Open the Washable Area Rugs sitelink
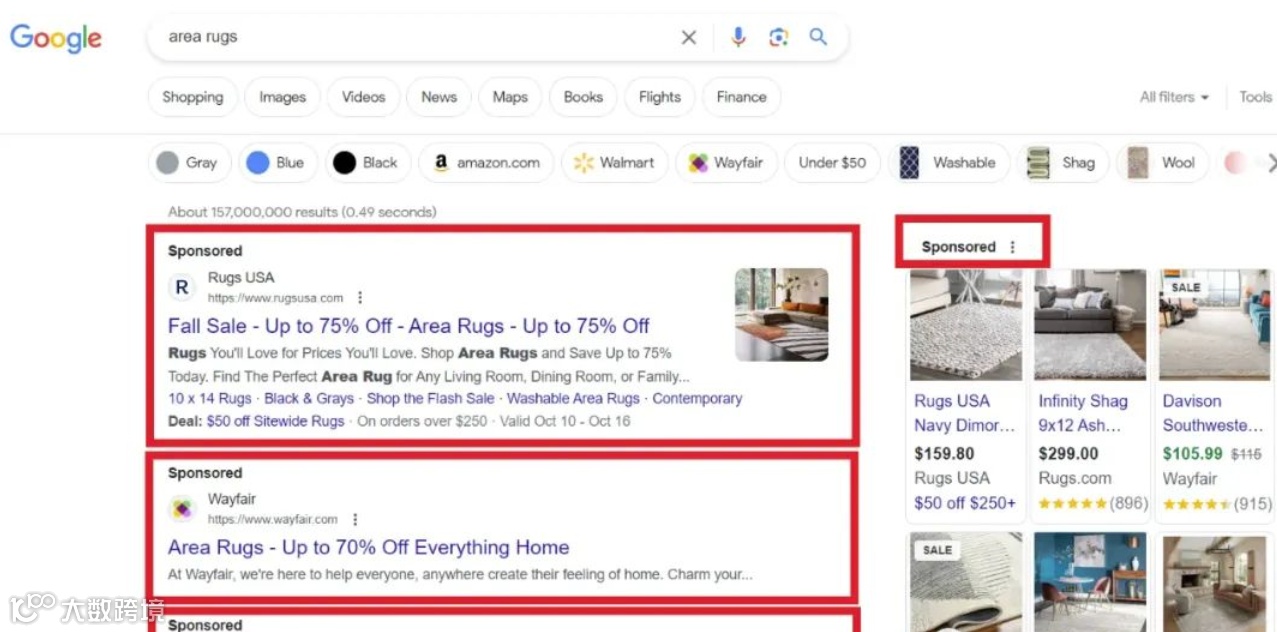This screenshot has width=1277, height=632. click(x=573, y=398)
